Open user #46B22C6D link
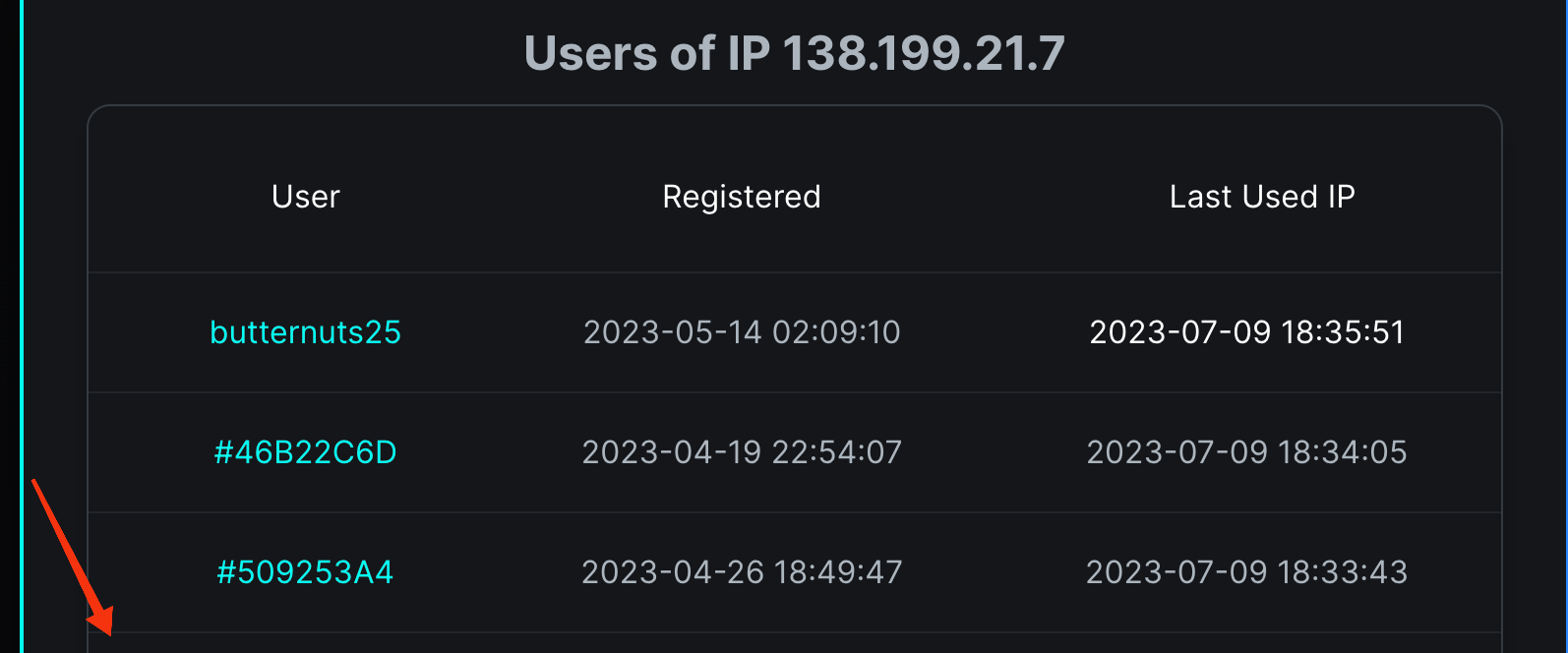 point(305,452)
